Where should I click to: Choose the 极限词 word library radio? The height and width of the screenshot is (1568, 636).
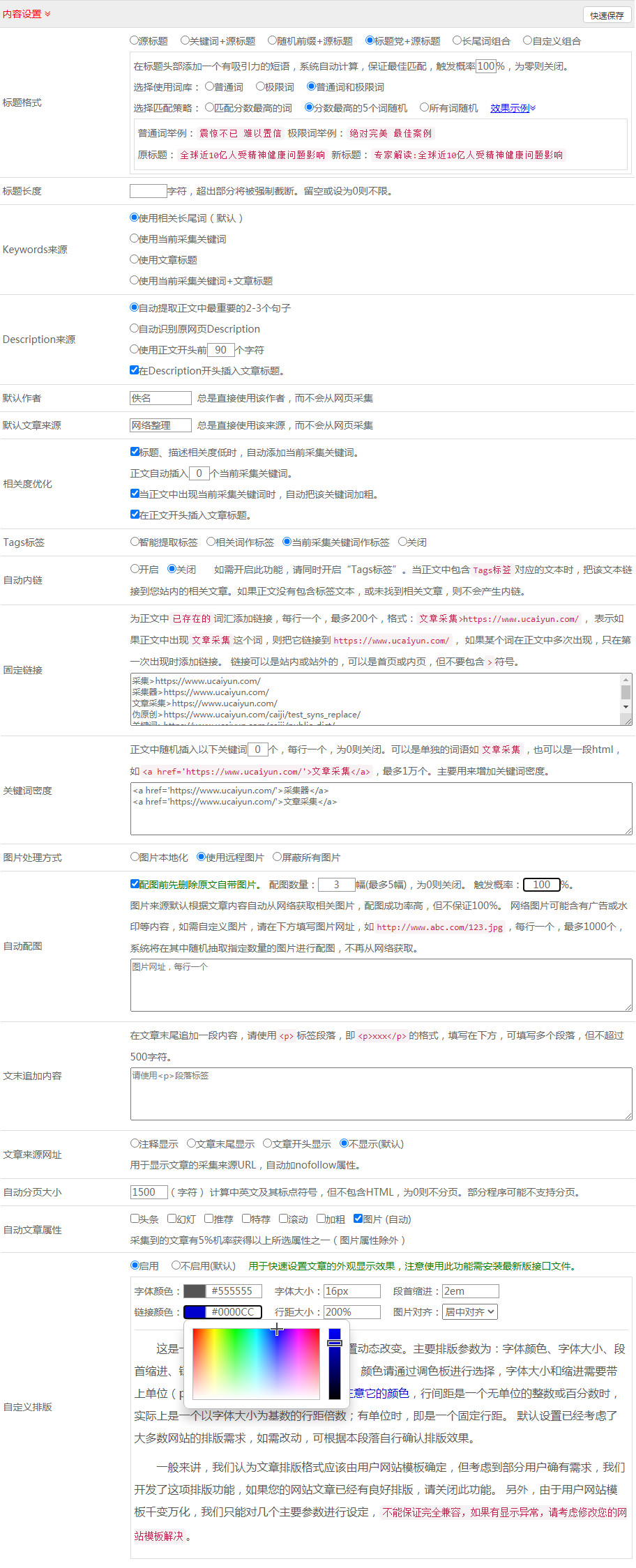click(x=260, y=87)
